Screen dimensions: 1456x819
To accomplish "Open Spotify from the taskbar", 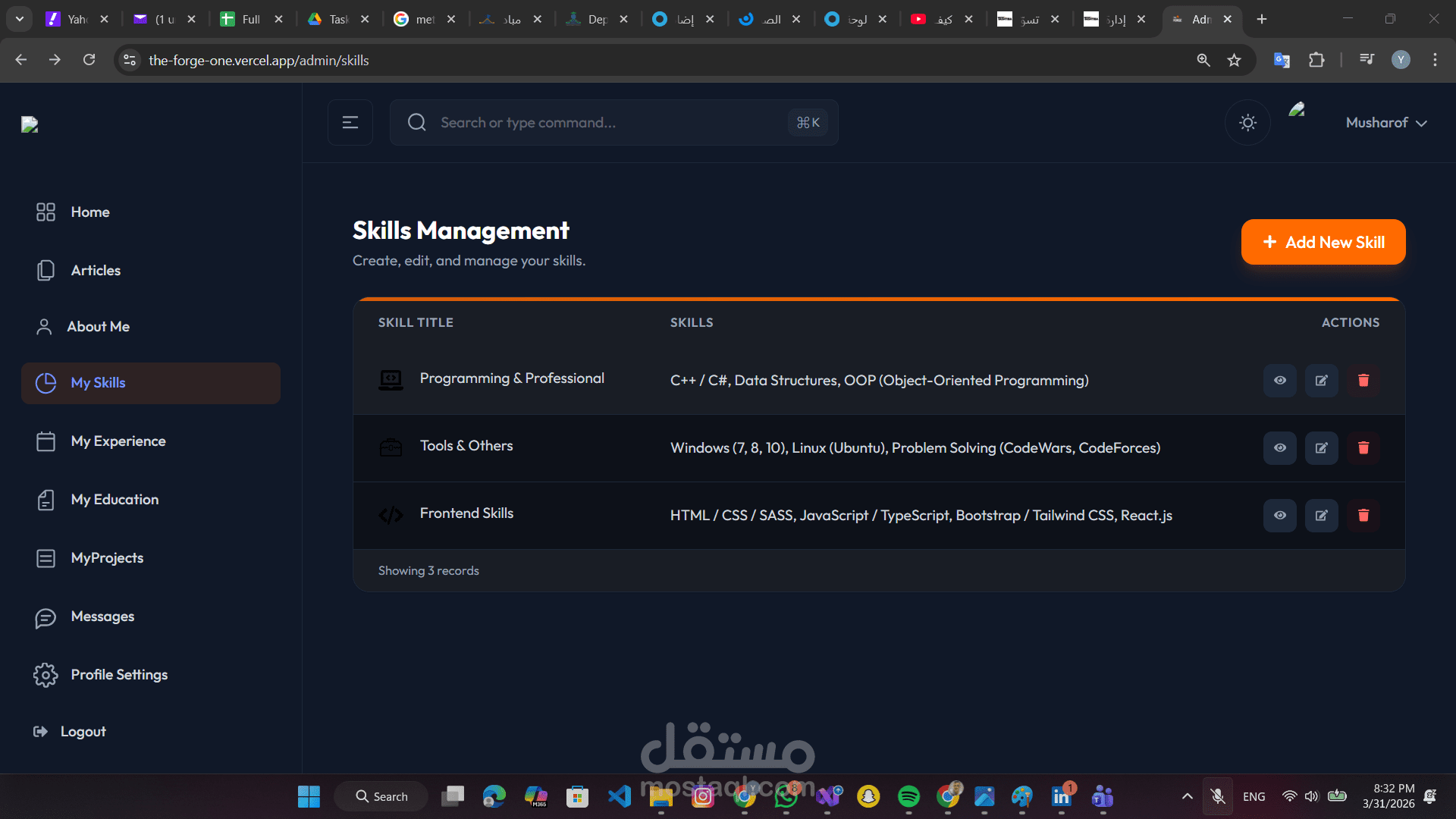I will [908, 796].
